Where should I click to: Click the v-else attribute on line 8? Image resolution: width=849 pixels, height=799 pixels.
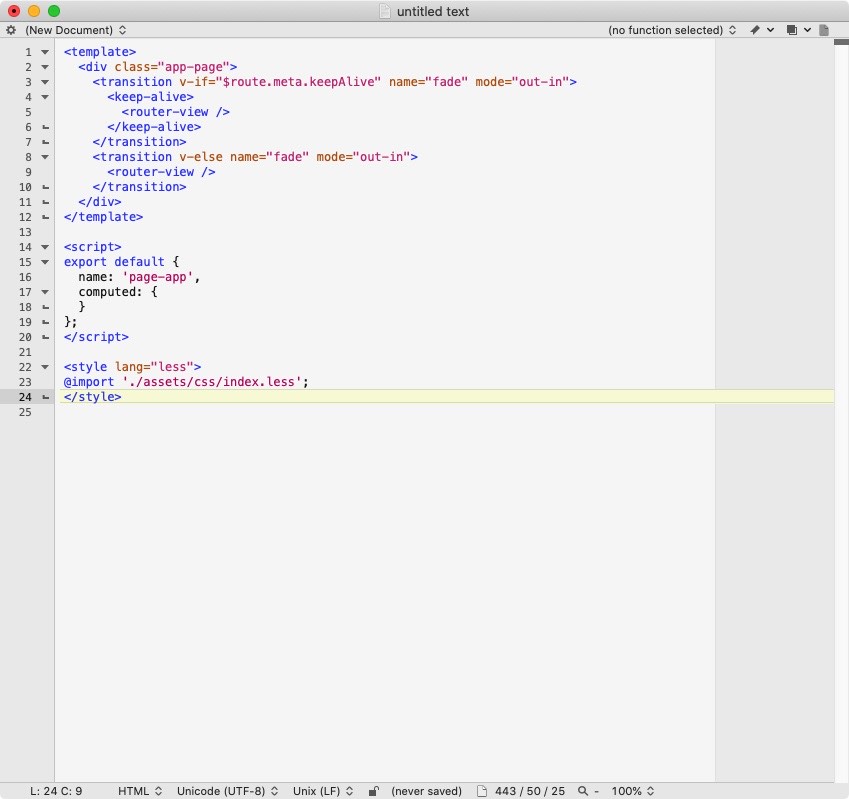pyautogui.click(x=201, y=157)
